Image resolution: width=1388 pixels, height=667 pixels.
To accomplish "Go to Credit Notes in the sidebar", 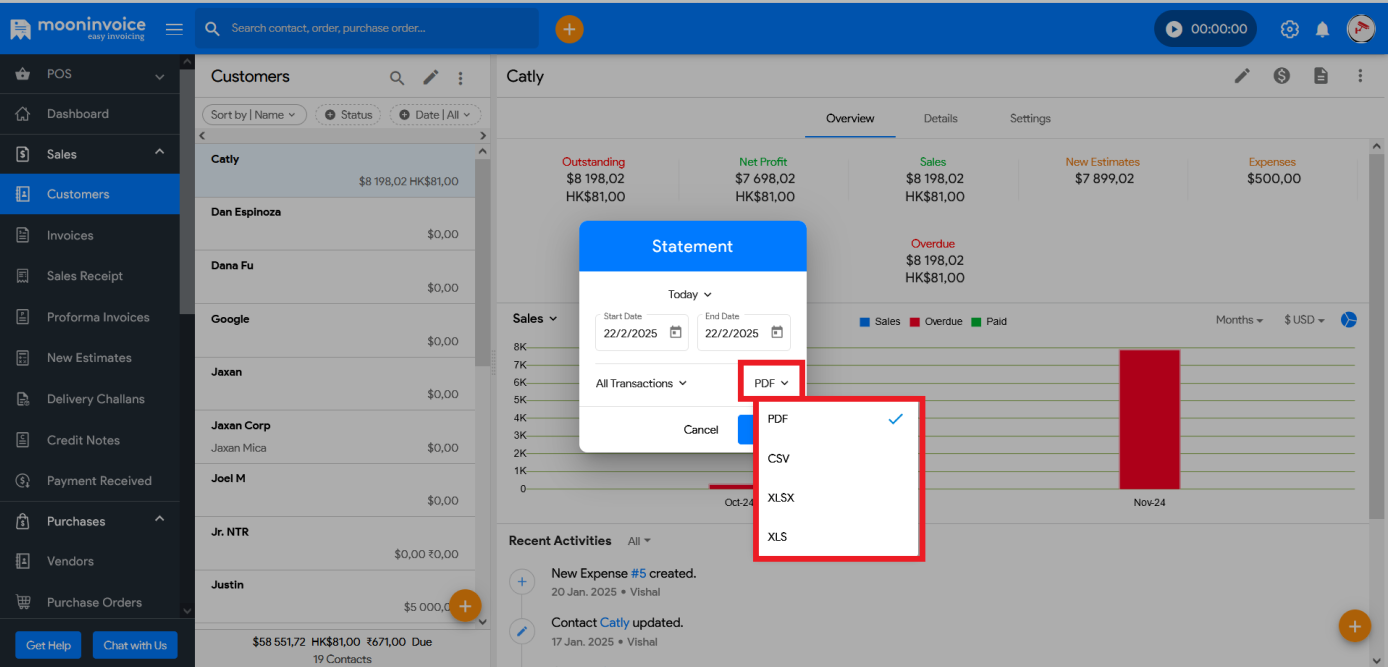I will (x=83, y=440).
